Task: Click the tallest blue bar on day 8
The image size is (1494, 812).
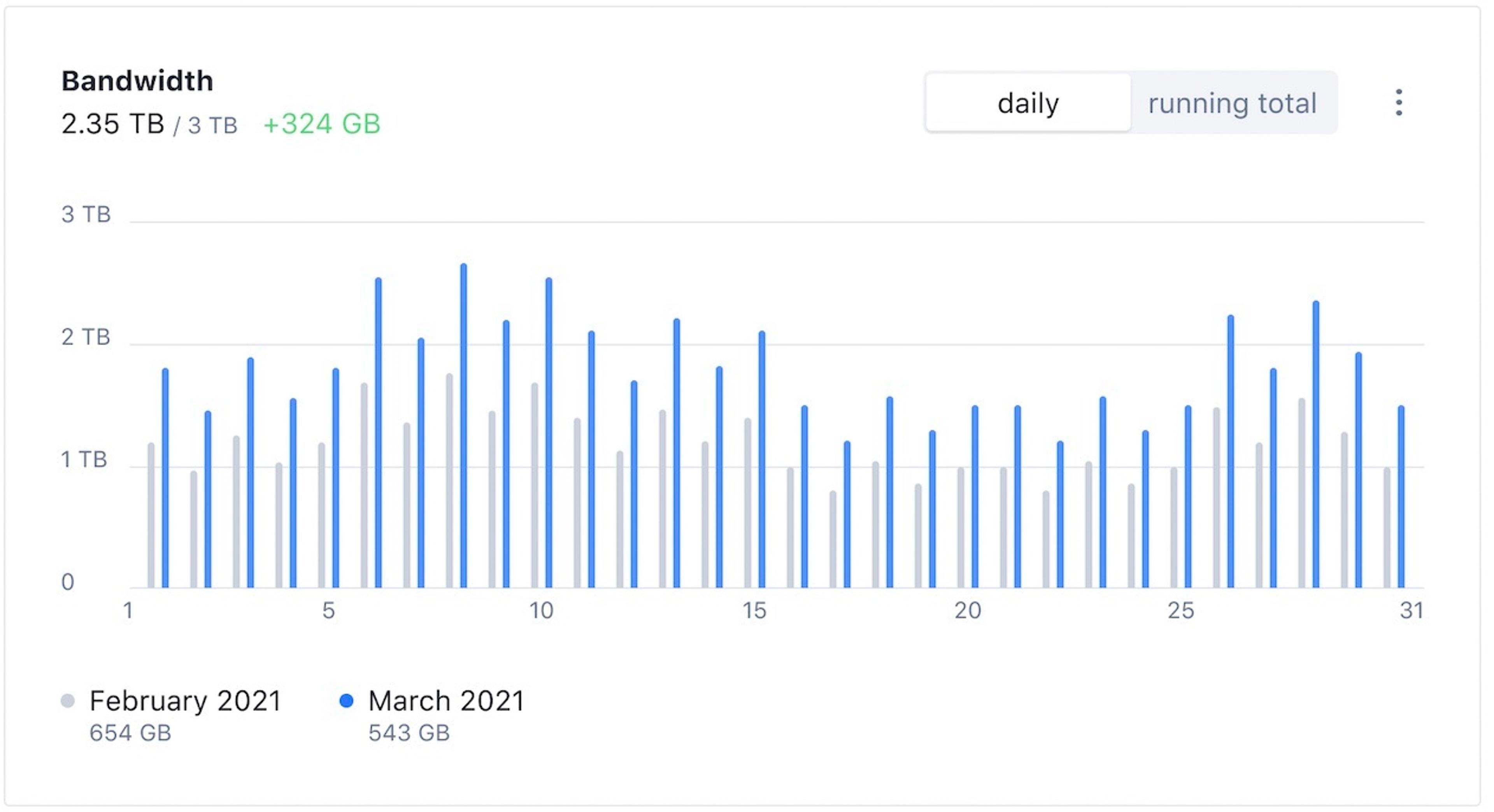Action: coord(463,426)
